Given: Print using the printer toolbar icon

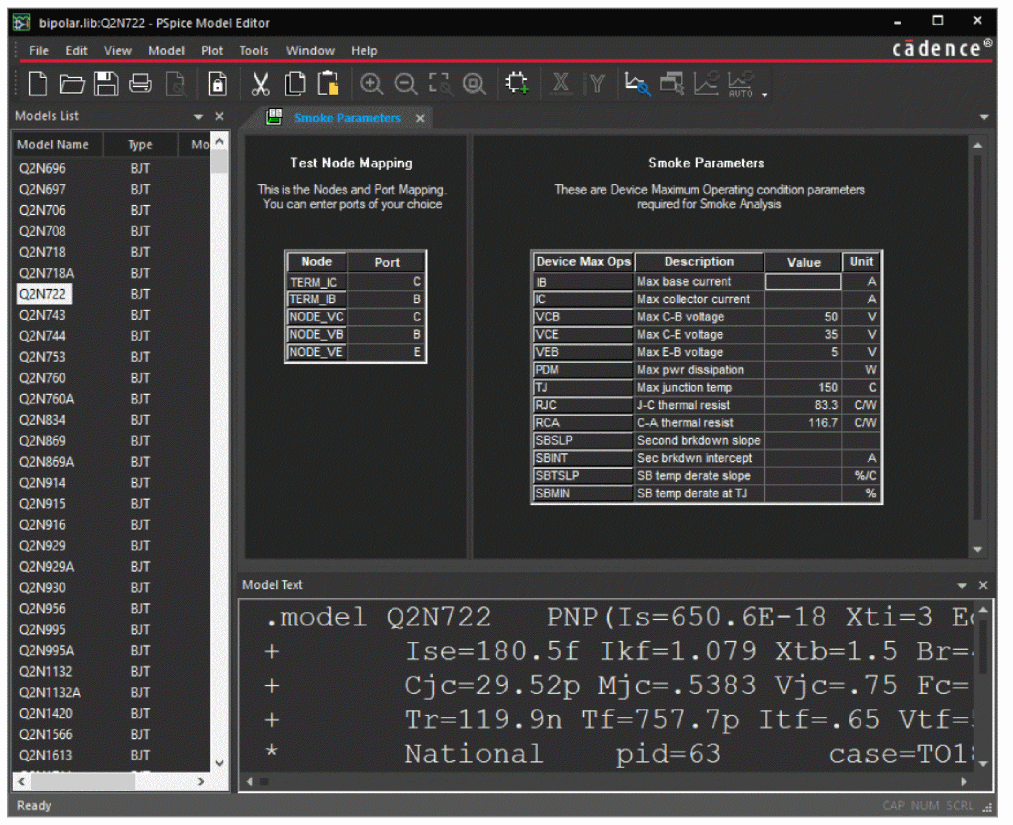Looking at the screenshot, I should coord(140,84).
